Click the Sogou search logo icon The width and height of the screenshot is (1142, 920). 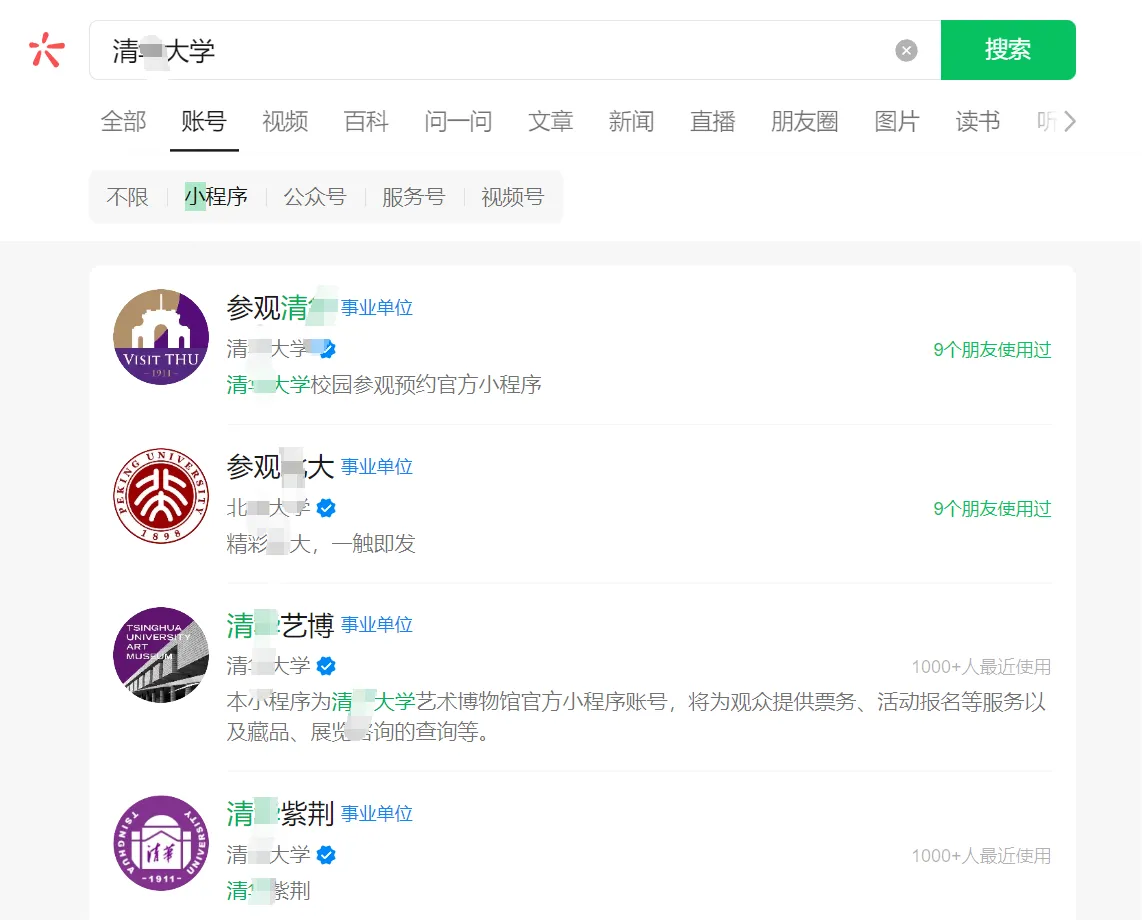[x=45, y=49]
